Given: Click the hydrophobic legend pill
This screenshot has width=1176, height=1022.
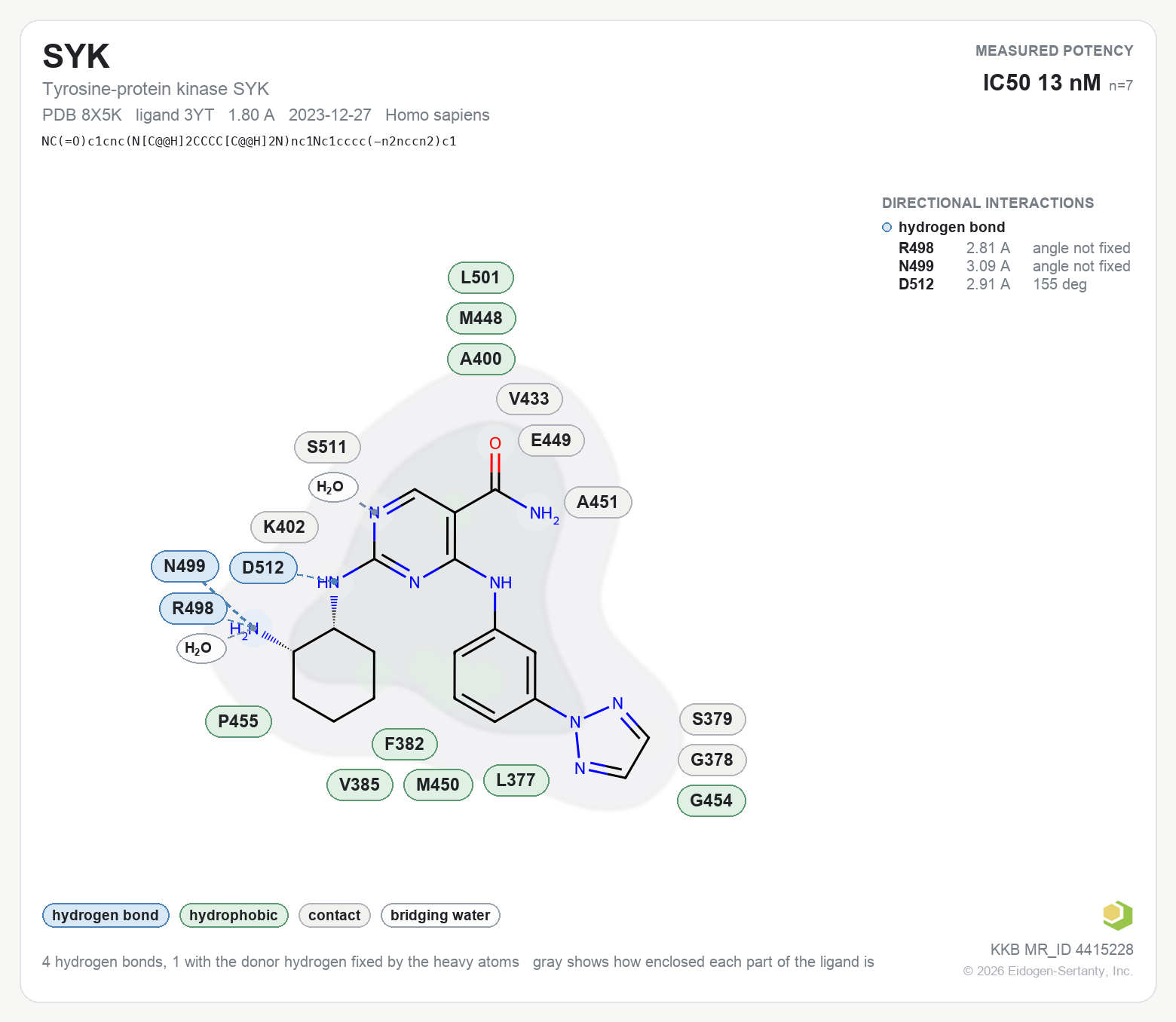Looking at the screenshot, I should (234, 915).
